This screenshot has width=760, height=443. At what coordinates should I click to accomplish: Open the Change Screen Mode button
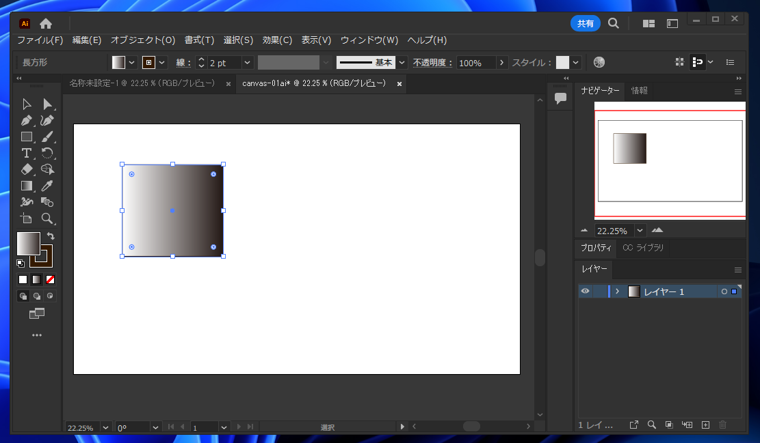pyautogui.click(x=36, y=314)
